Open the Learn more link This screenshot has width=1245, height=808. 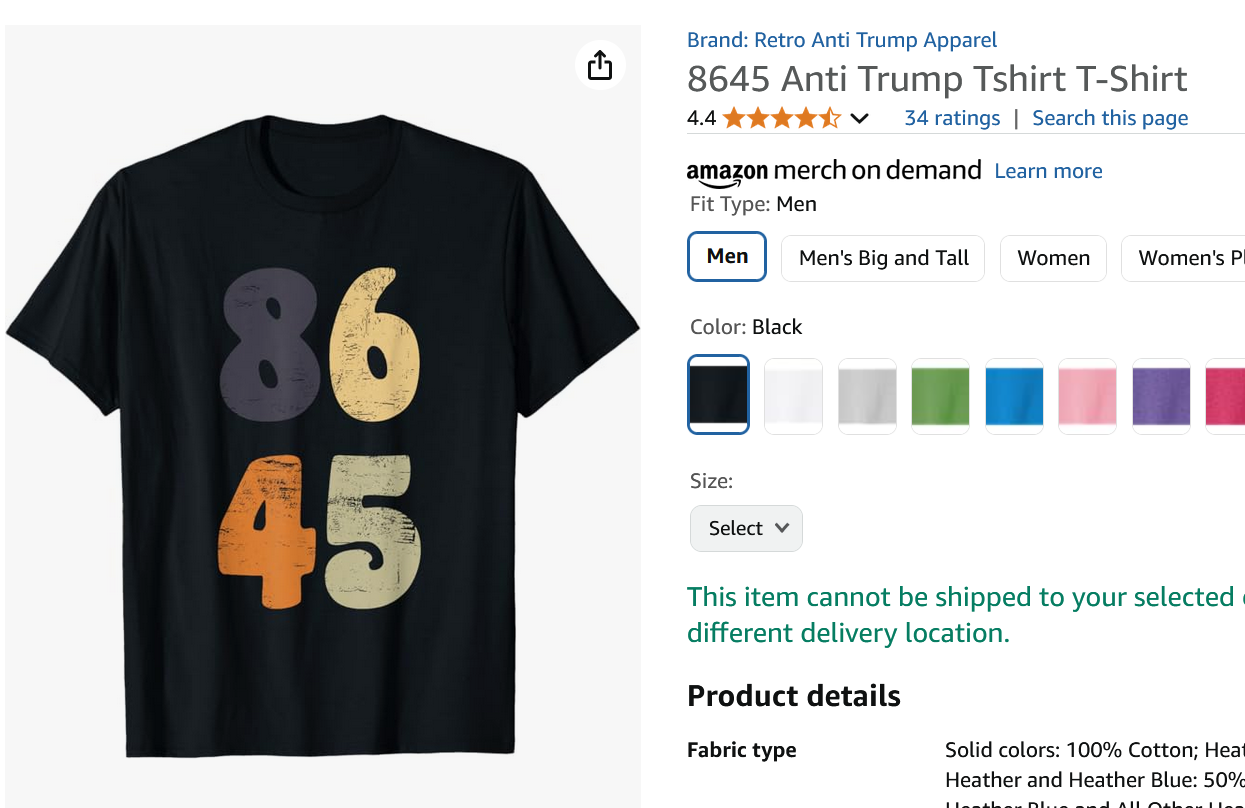click(x=1048, y=171)
